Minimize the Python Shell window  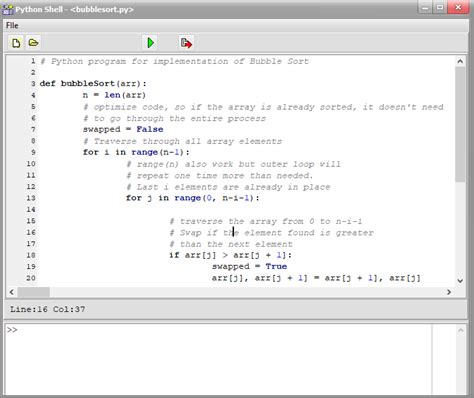click(x=425, y=8)
